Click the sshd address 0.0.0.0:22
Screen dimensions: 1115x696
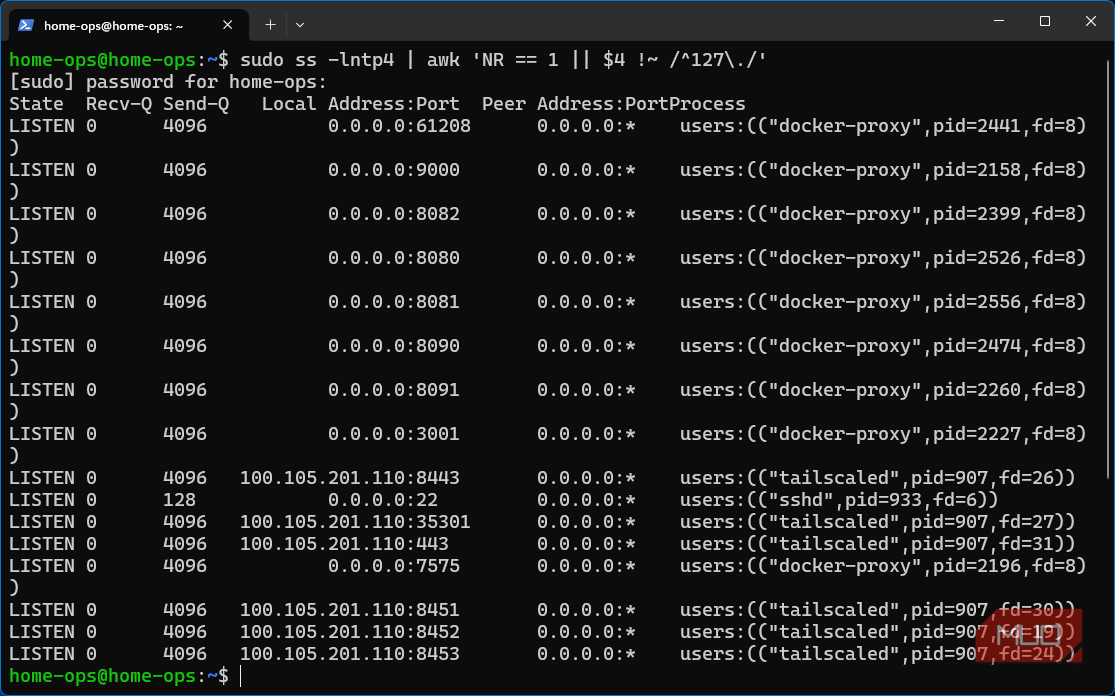[x=383, y=500]
